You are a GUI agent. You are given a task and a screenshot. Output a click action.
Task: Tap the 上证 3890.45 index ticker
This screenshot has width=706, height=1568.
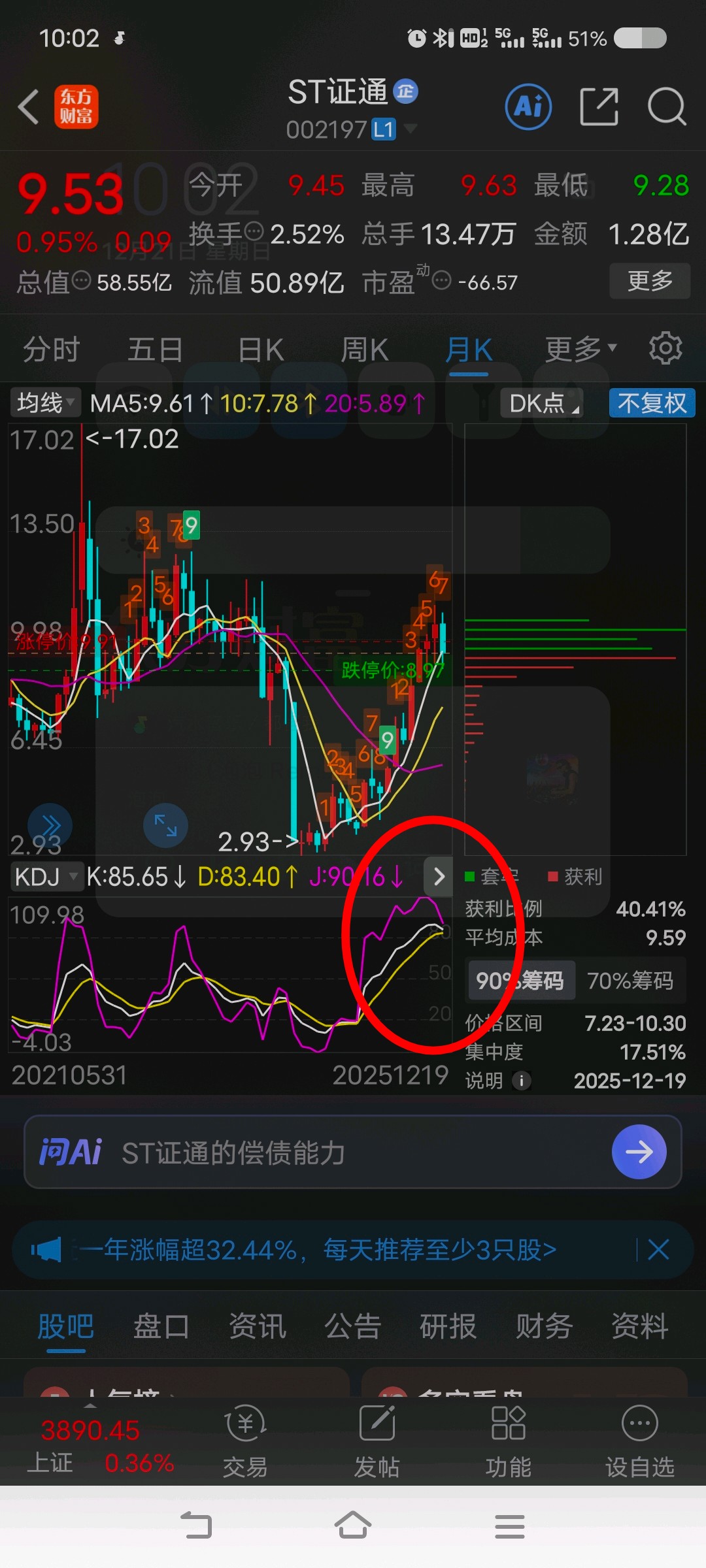(101, 1446)
